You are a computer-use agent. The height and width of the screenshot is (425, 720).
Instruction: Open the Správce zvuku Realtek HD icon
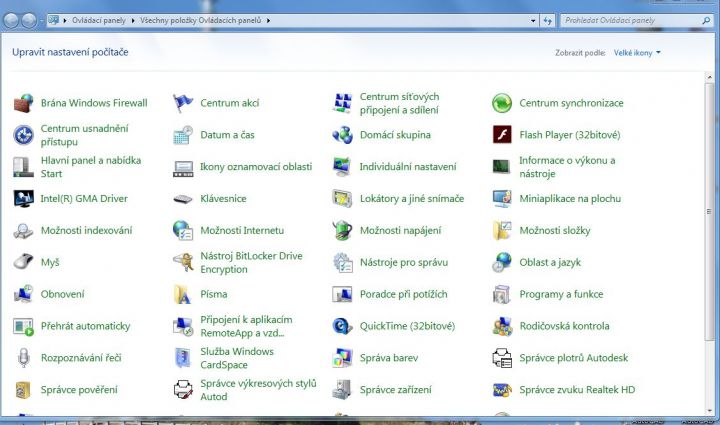click(x=502, y=390)
